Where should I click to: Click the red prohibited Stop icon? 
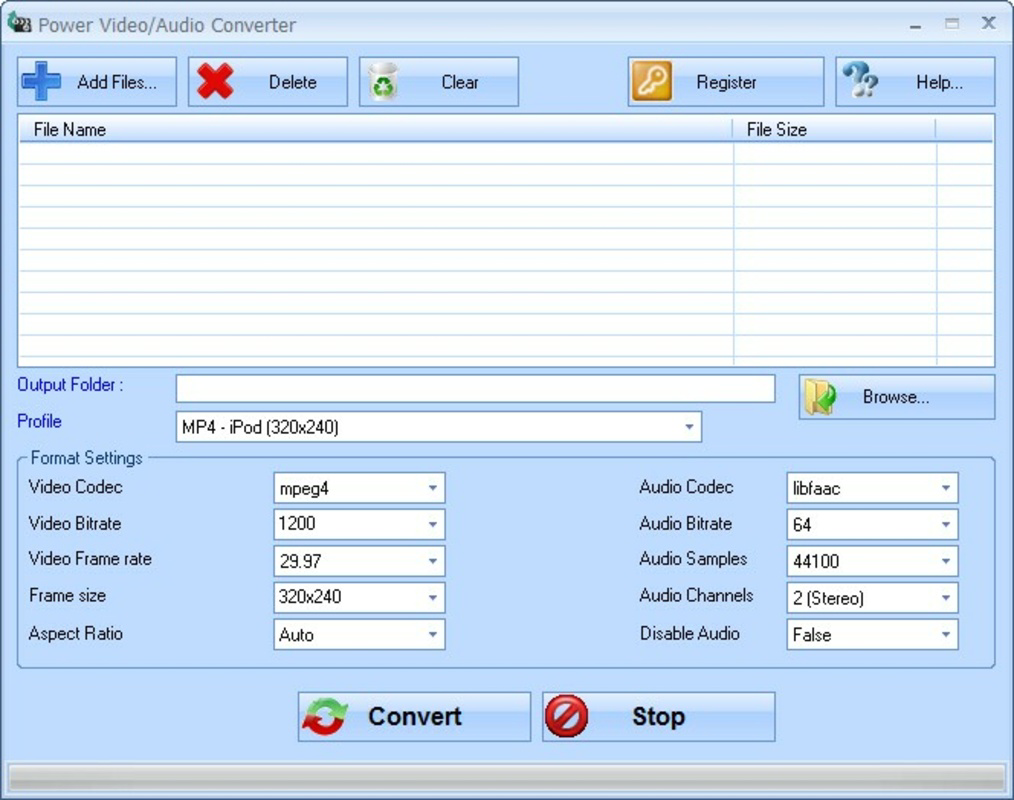pos(566,717)
